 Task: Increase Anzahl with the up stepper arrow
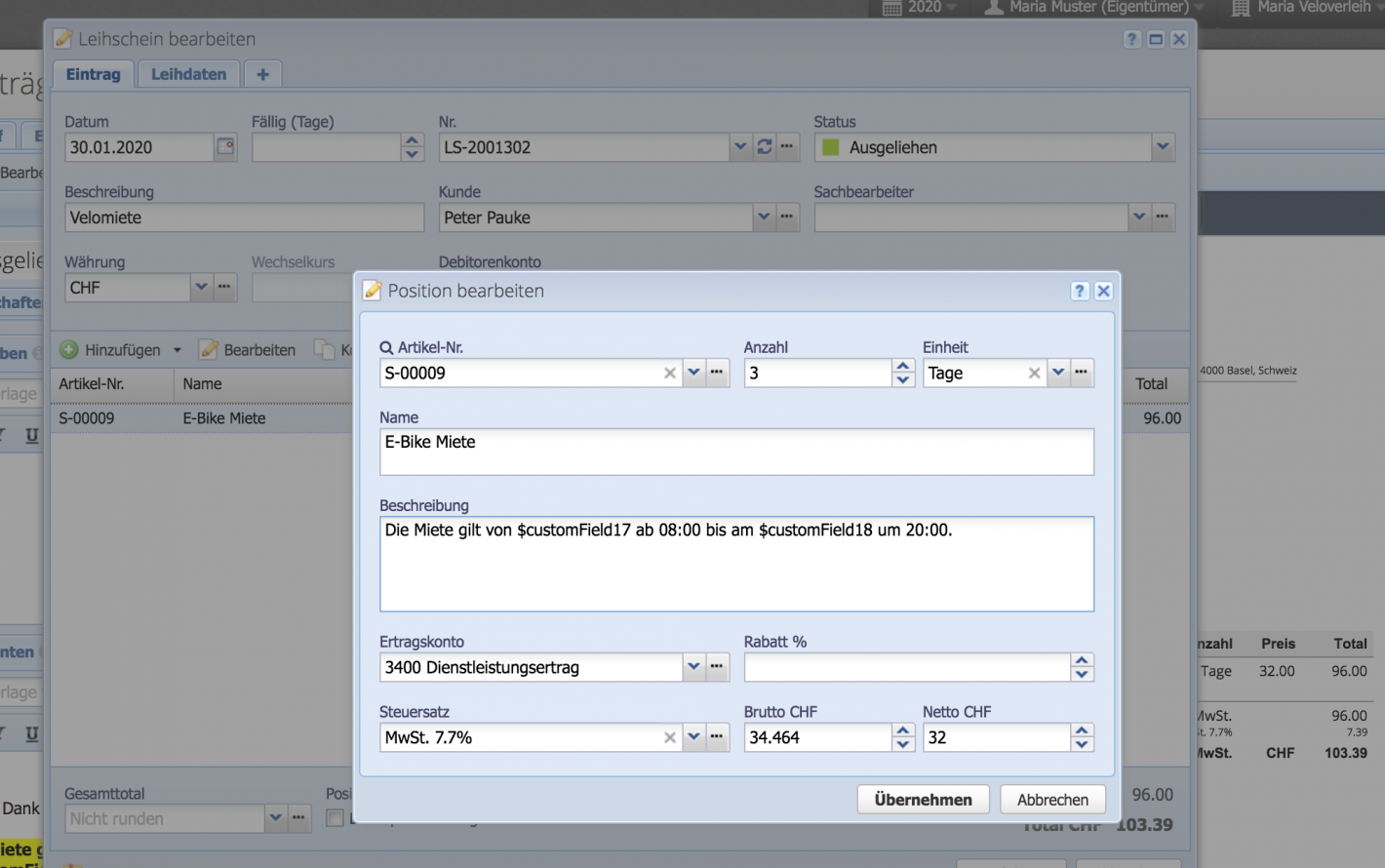pyautogui.click(x=902, y=366)
